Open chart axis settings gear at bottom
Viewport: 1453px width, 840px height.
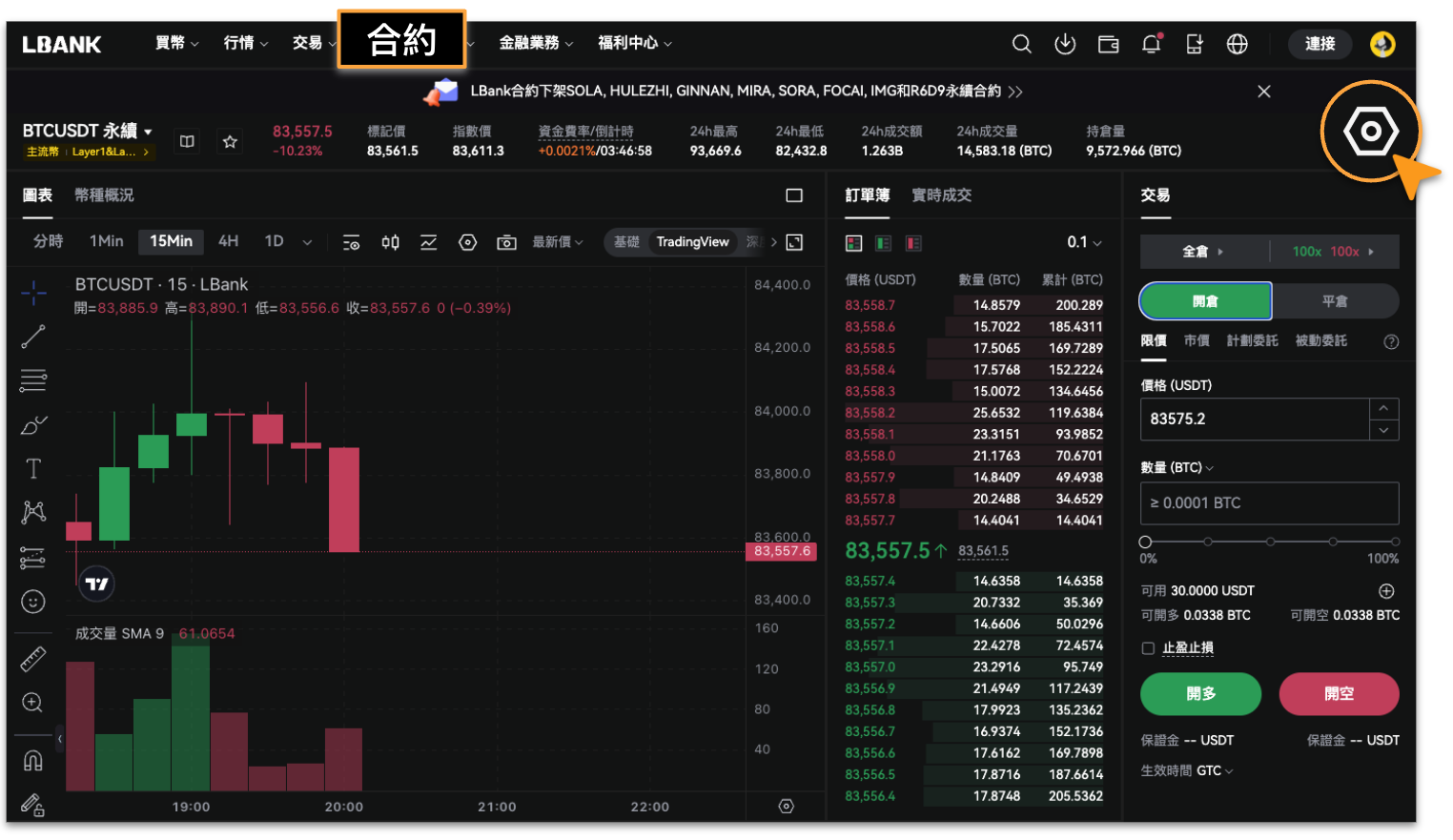pos(786,807)
